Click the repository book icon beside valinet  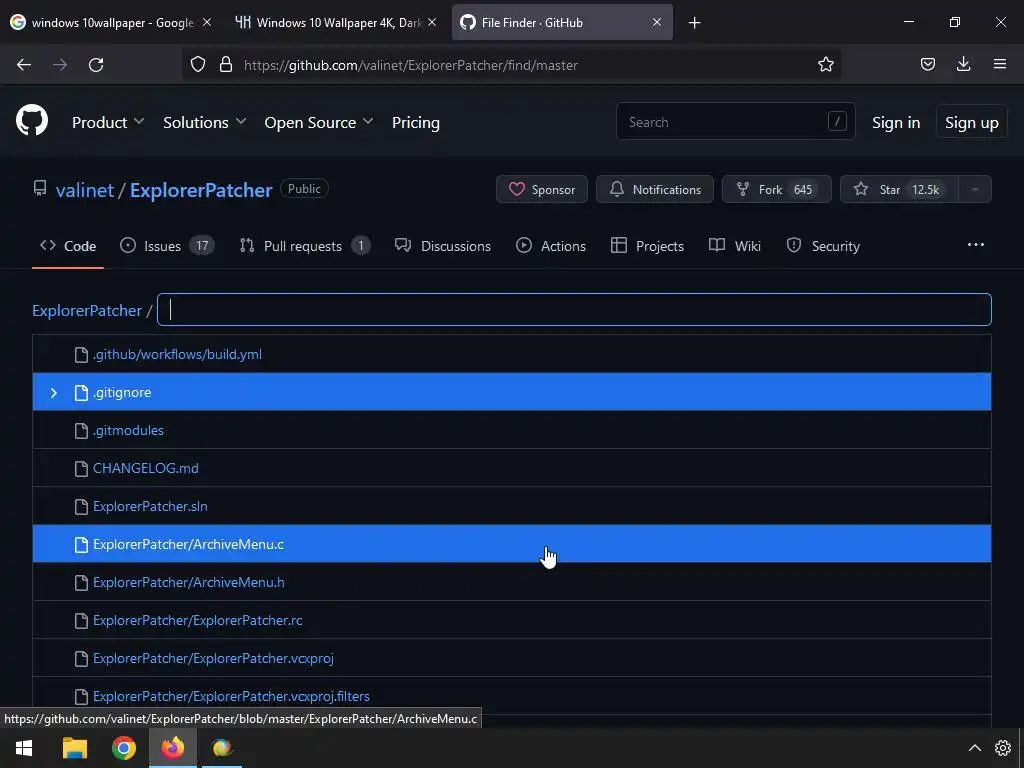click(x=40, y=189)
